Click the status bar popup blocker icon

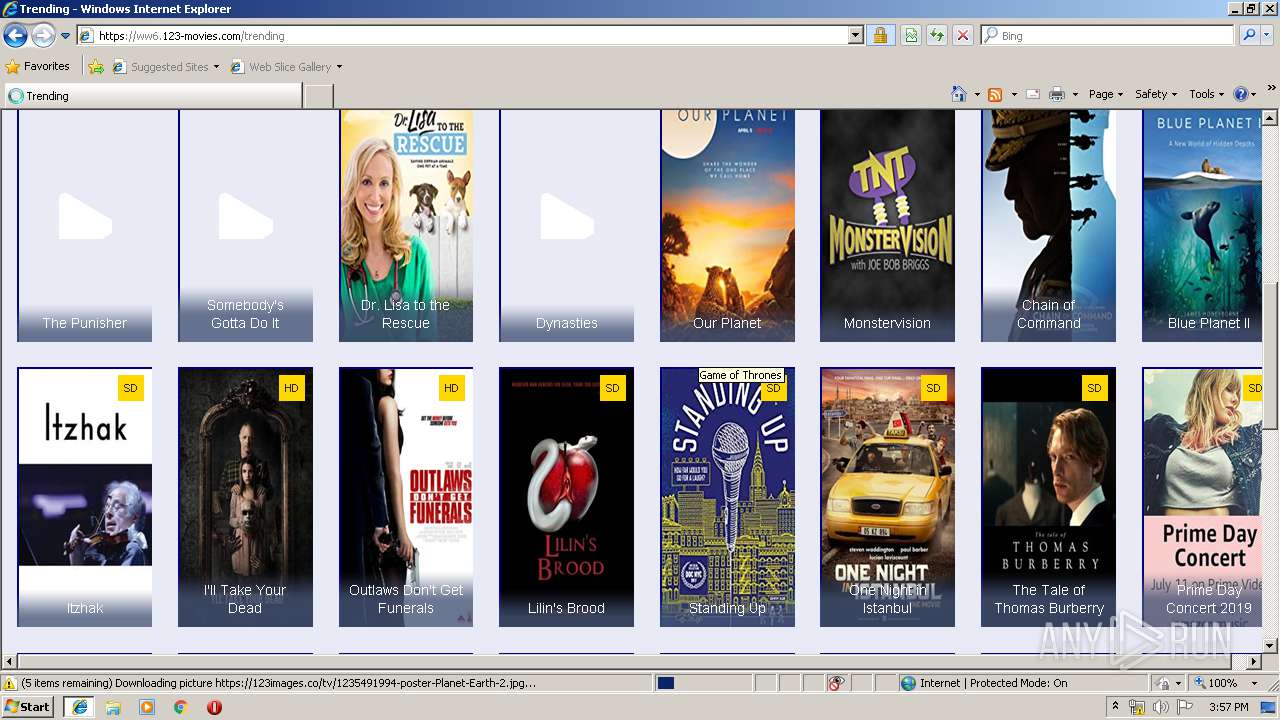[836, 683]
